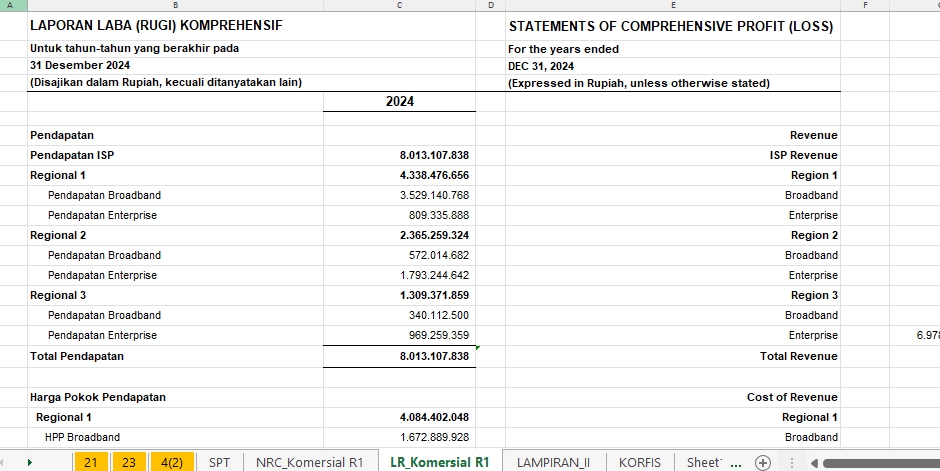Viewport: 940px width, 471px height.
Task: Switch to the NRC_Komersial R1 sheet tab
Action: click(309, 462)
